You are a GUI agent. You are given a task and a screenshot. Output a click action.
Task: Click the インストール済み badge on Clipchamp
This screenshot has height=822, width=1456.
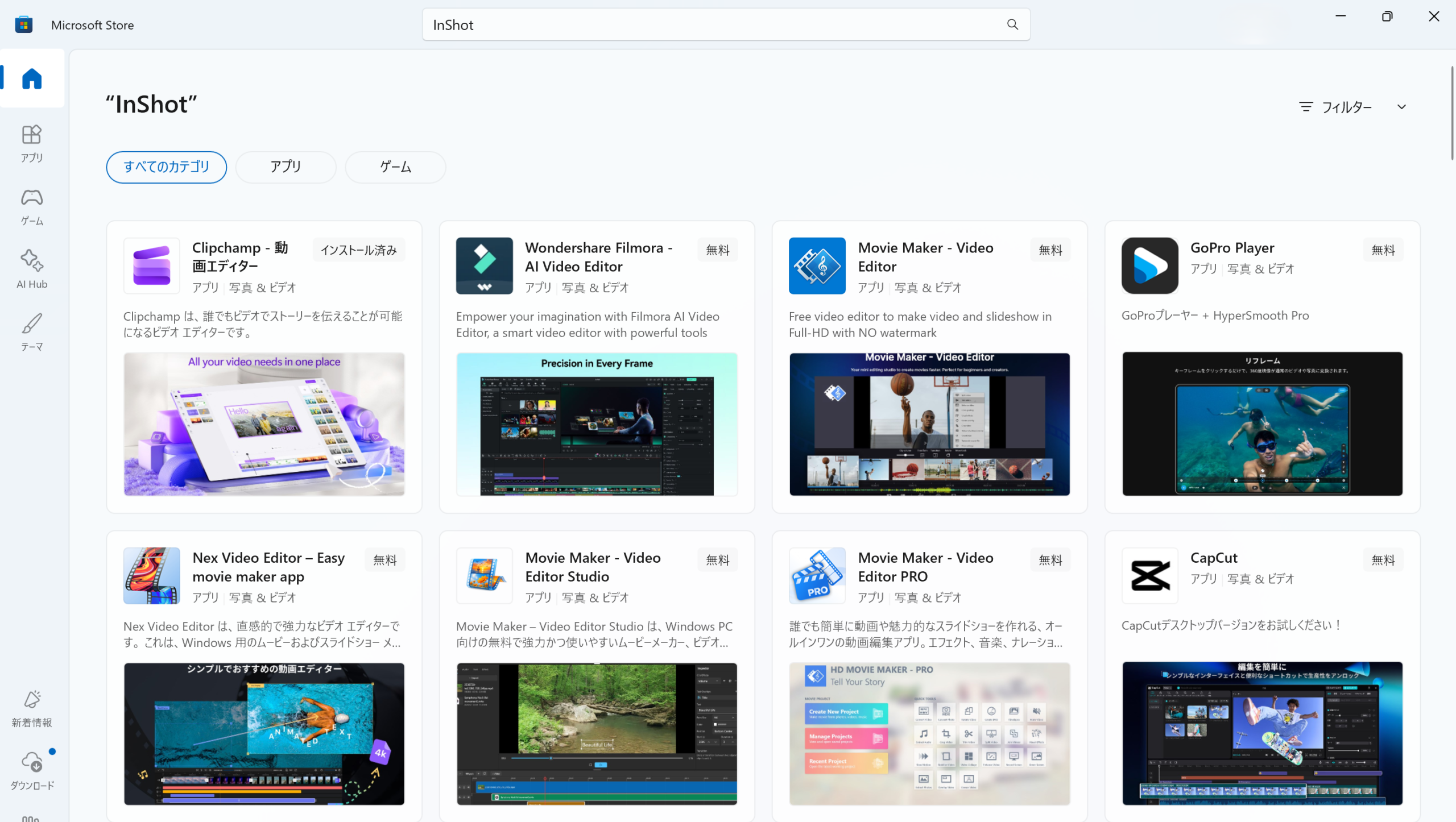point(358,250)
